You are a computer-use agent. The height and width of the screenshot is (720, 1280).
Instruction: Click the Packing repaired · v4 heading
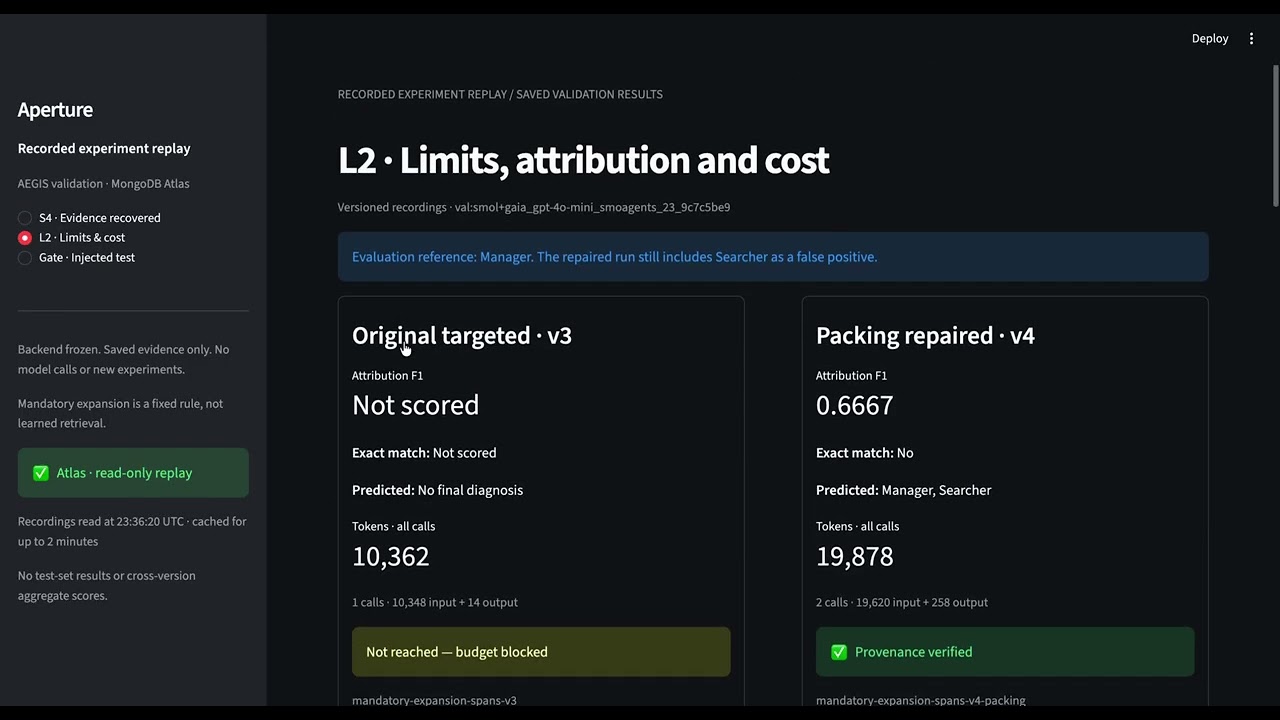(925, 335)
